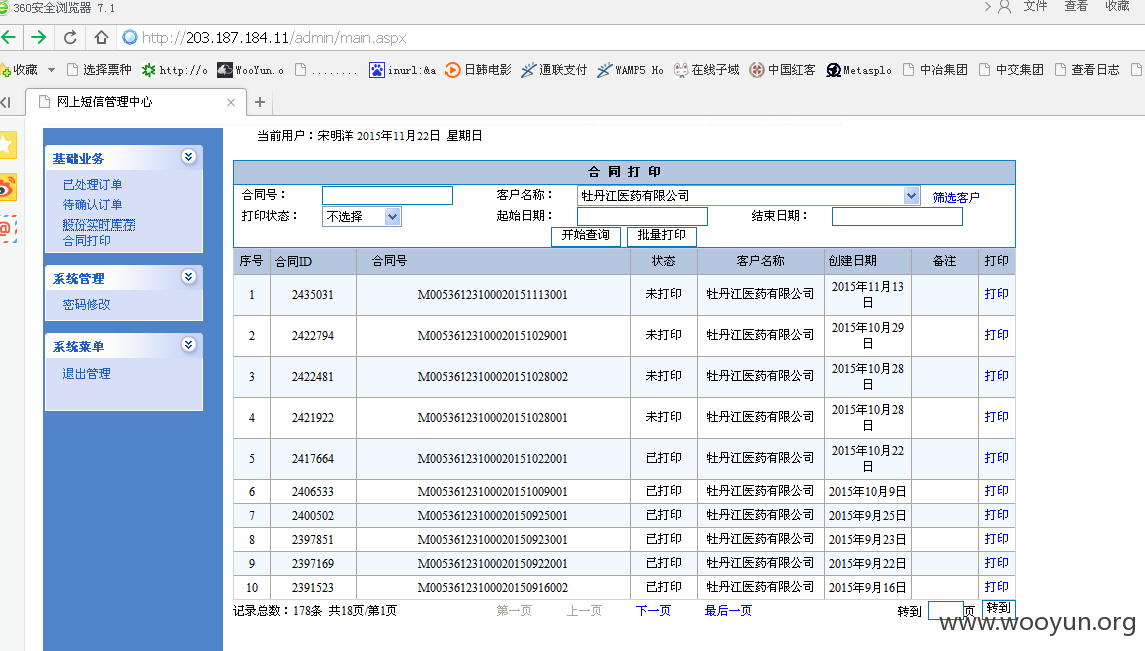Collapse the 系统管理 panel
Screen dimensions: 1145x651
(188, 277)
